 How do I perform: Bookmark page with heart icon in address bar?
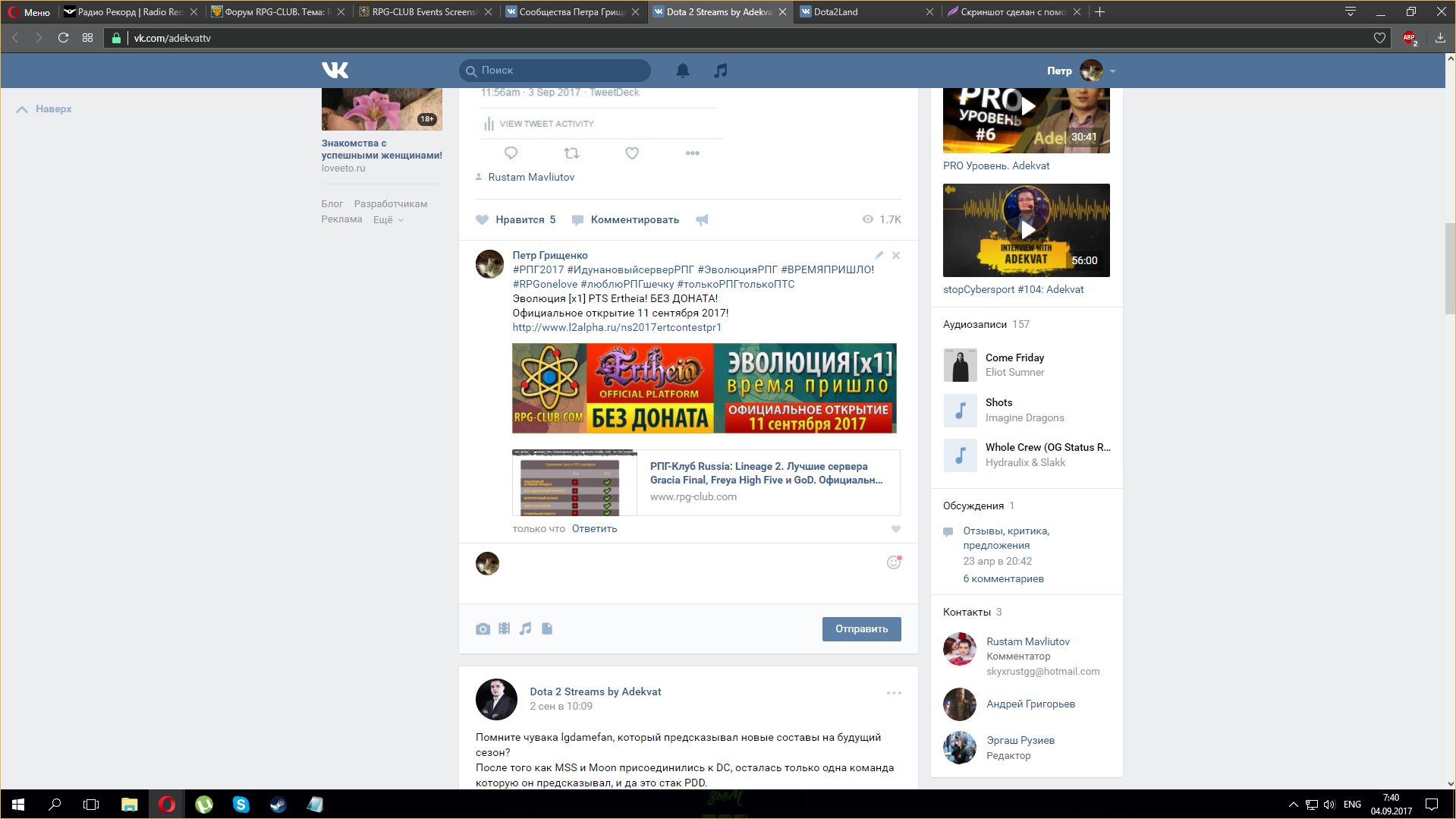pyautogui.click(x=1379, y=38)
